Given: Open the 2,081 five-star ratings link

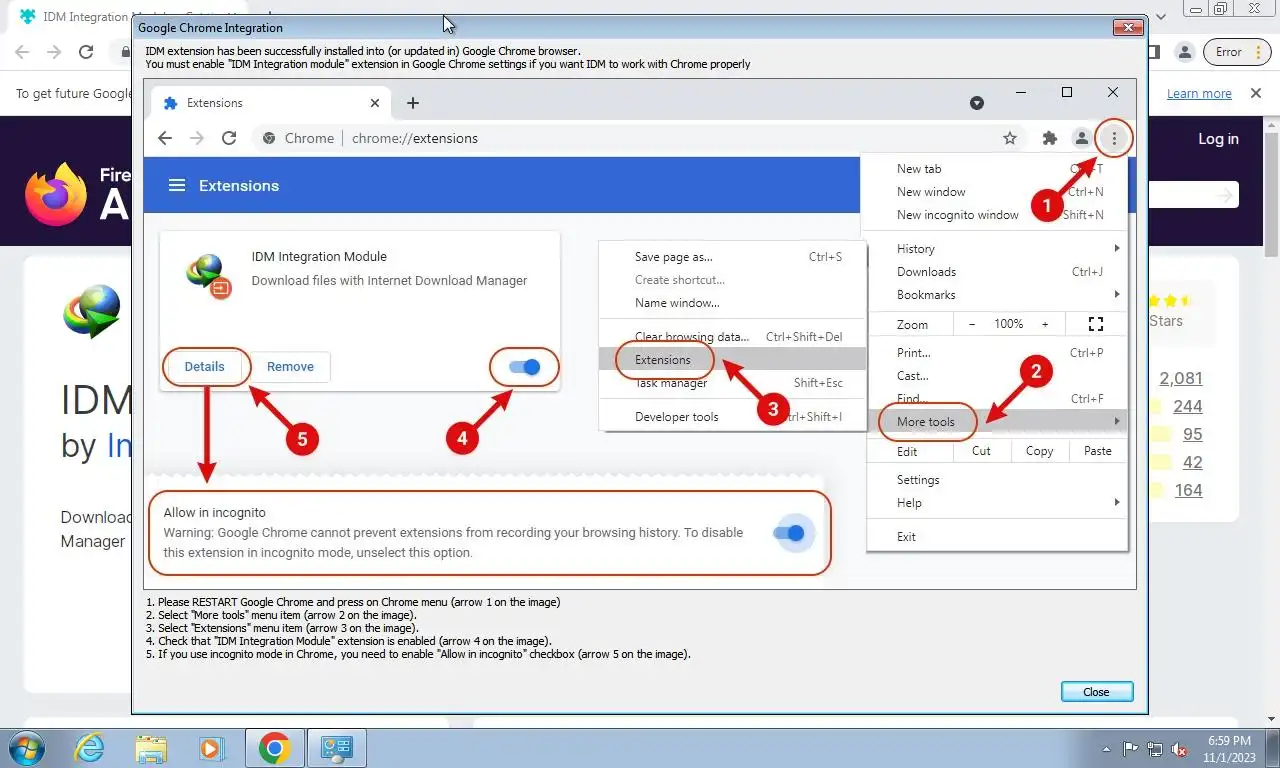Looking at the screenshot, I should click(1181, 378).
